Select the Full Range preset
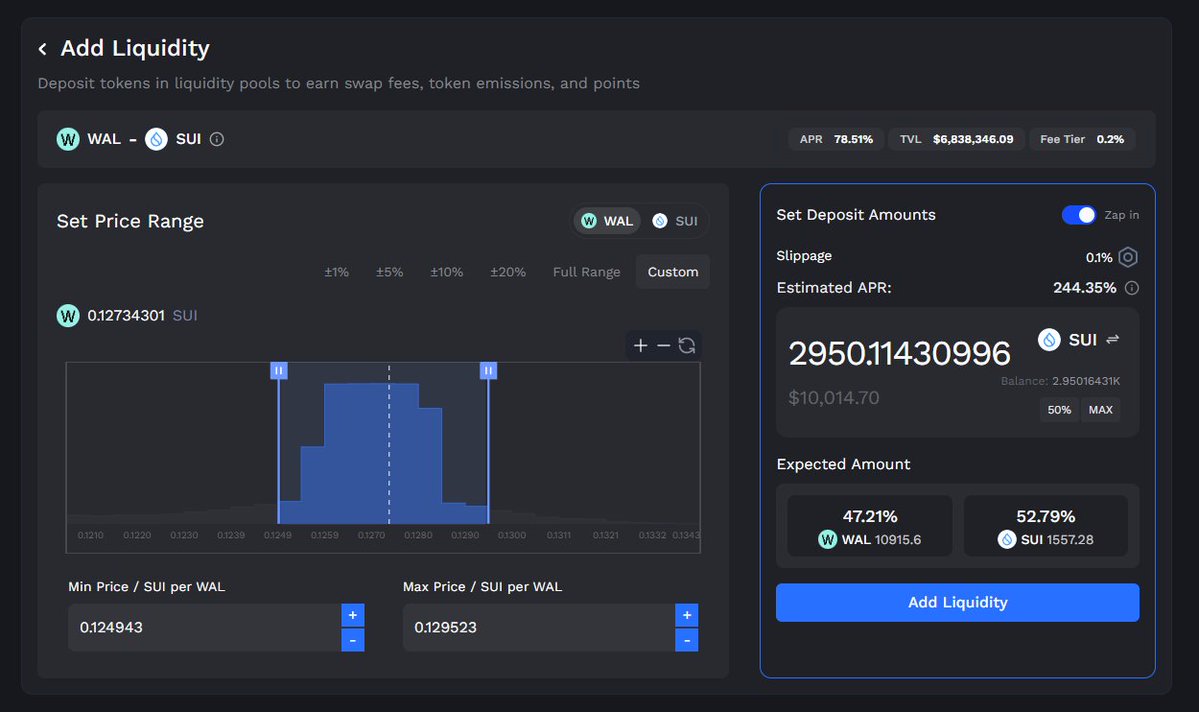1199x712 pixels. click(586, 272)
